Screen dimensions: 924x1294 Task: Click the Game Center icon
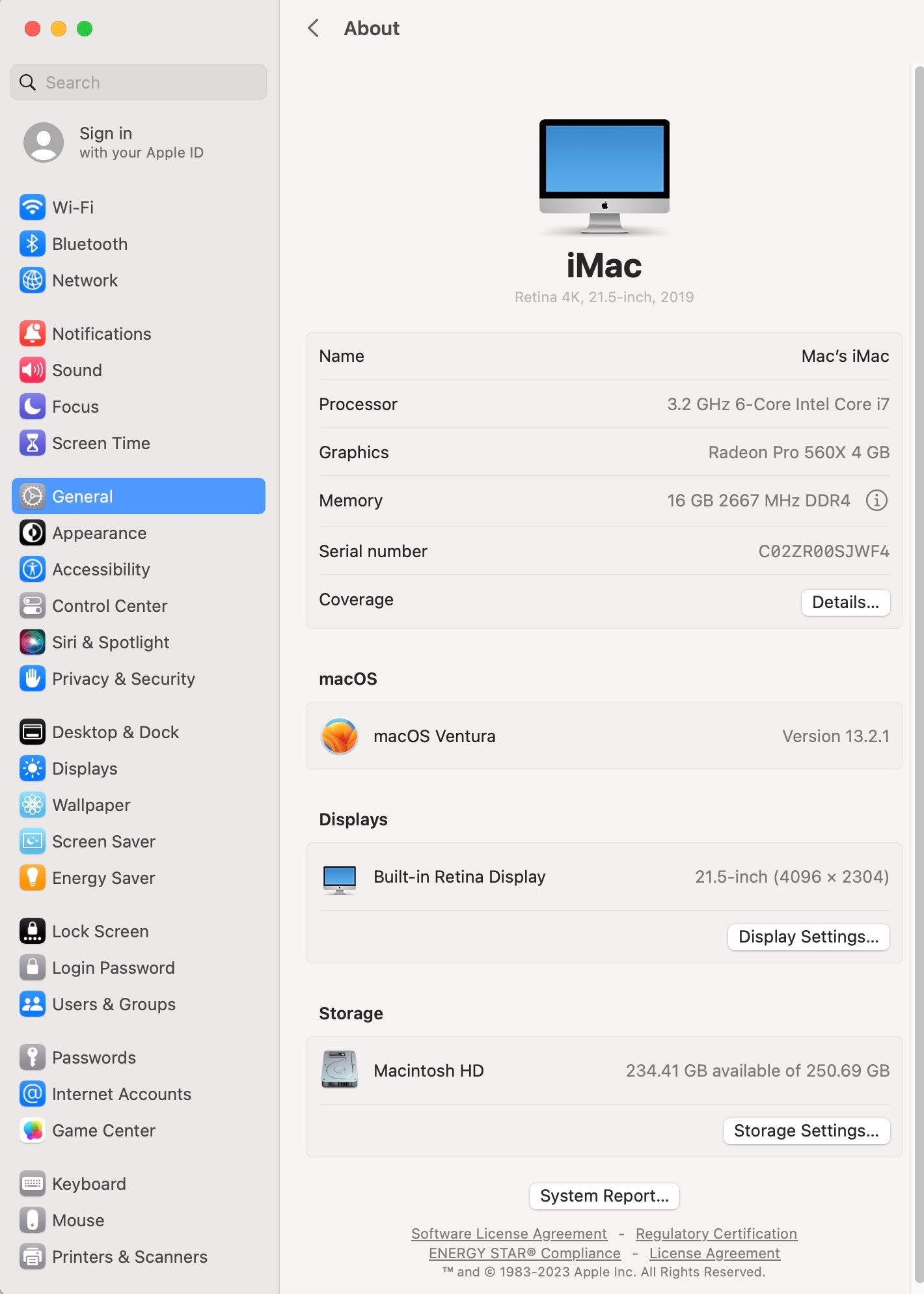pyautogui.click(x=33, y=1131)
